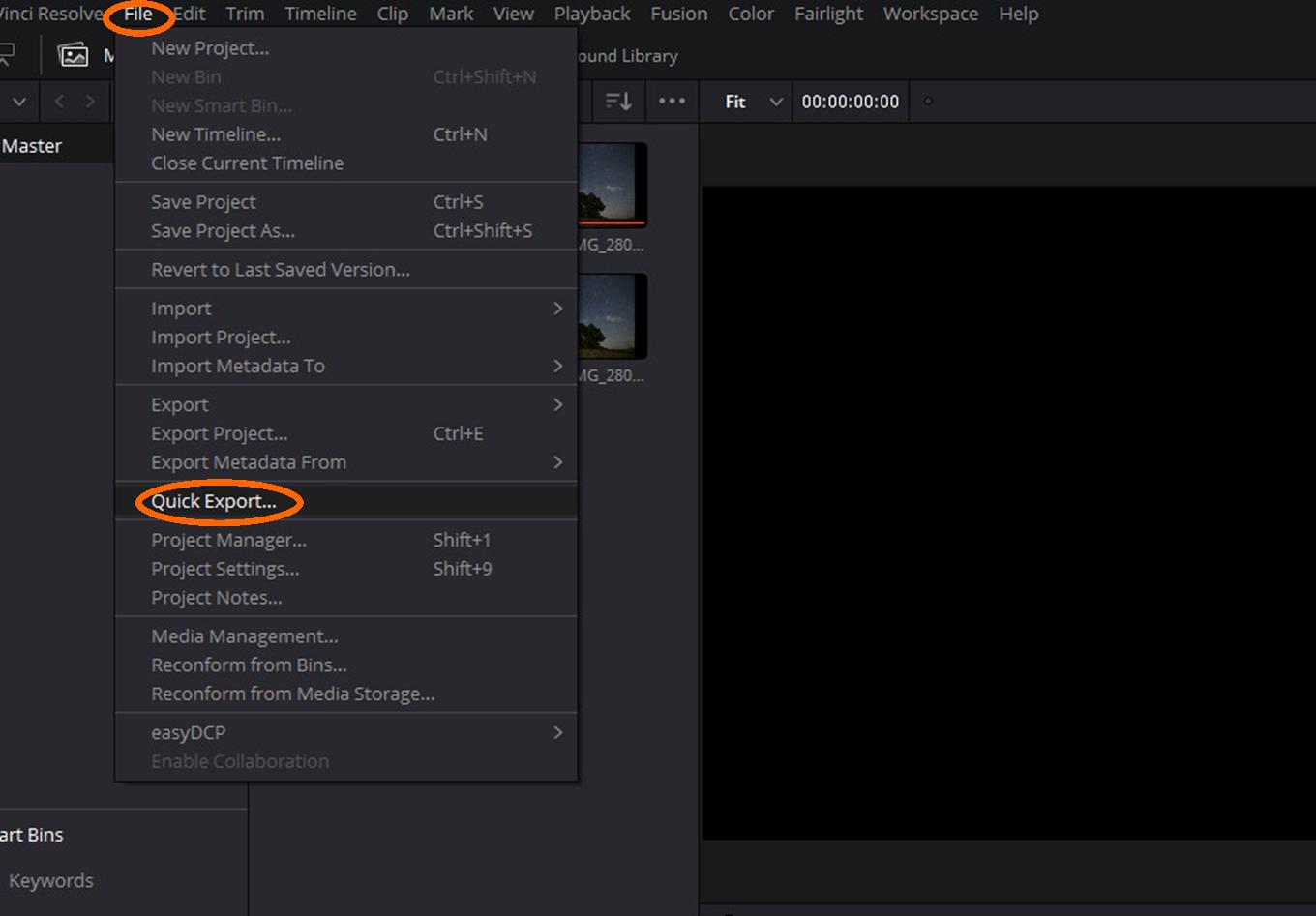Open the Workspace menu

[x=930, y=14]
